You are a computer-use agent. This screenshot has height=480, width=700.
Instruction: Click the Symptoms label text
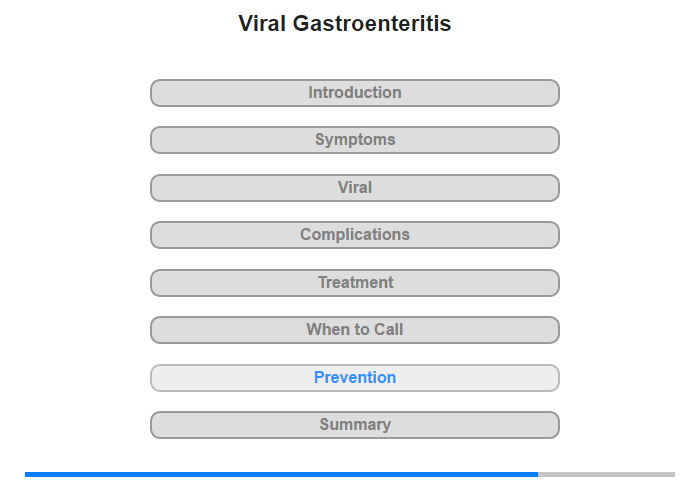tap(355, 139)
